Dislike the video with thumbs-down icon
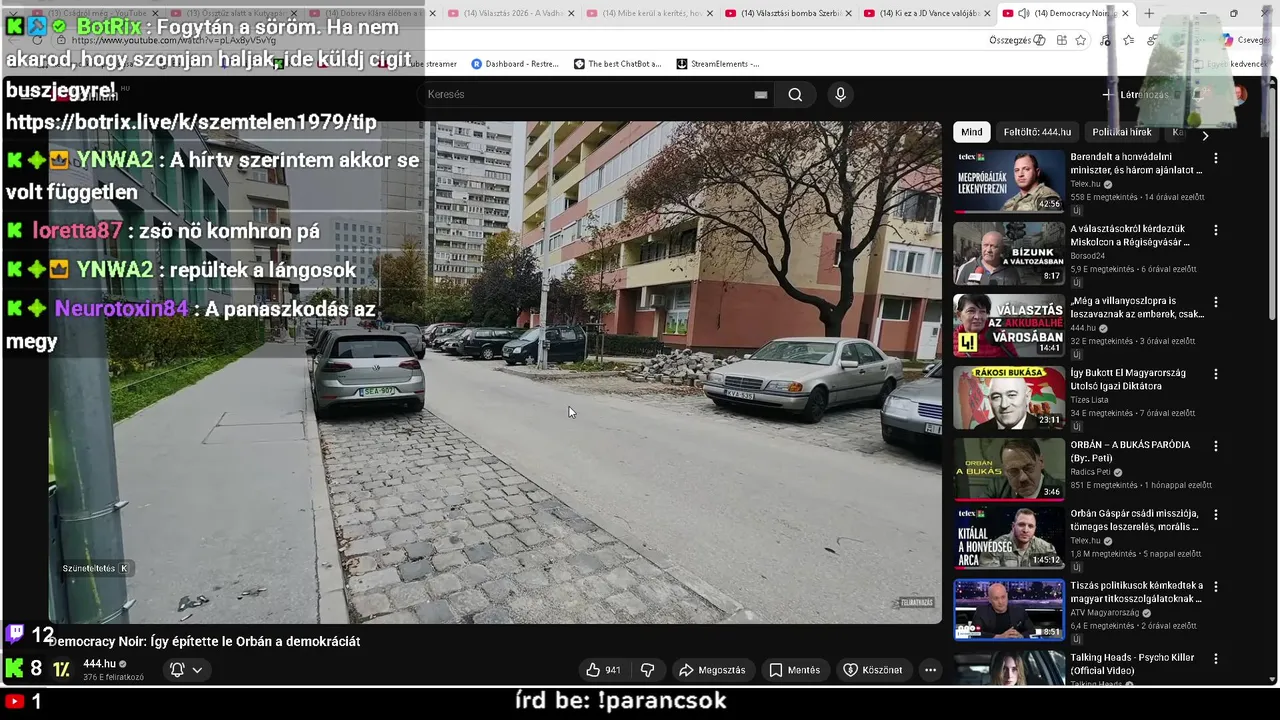 click(647, 670)
